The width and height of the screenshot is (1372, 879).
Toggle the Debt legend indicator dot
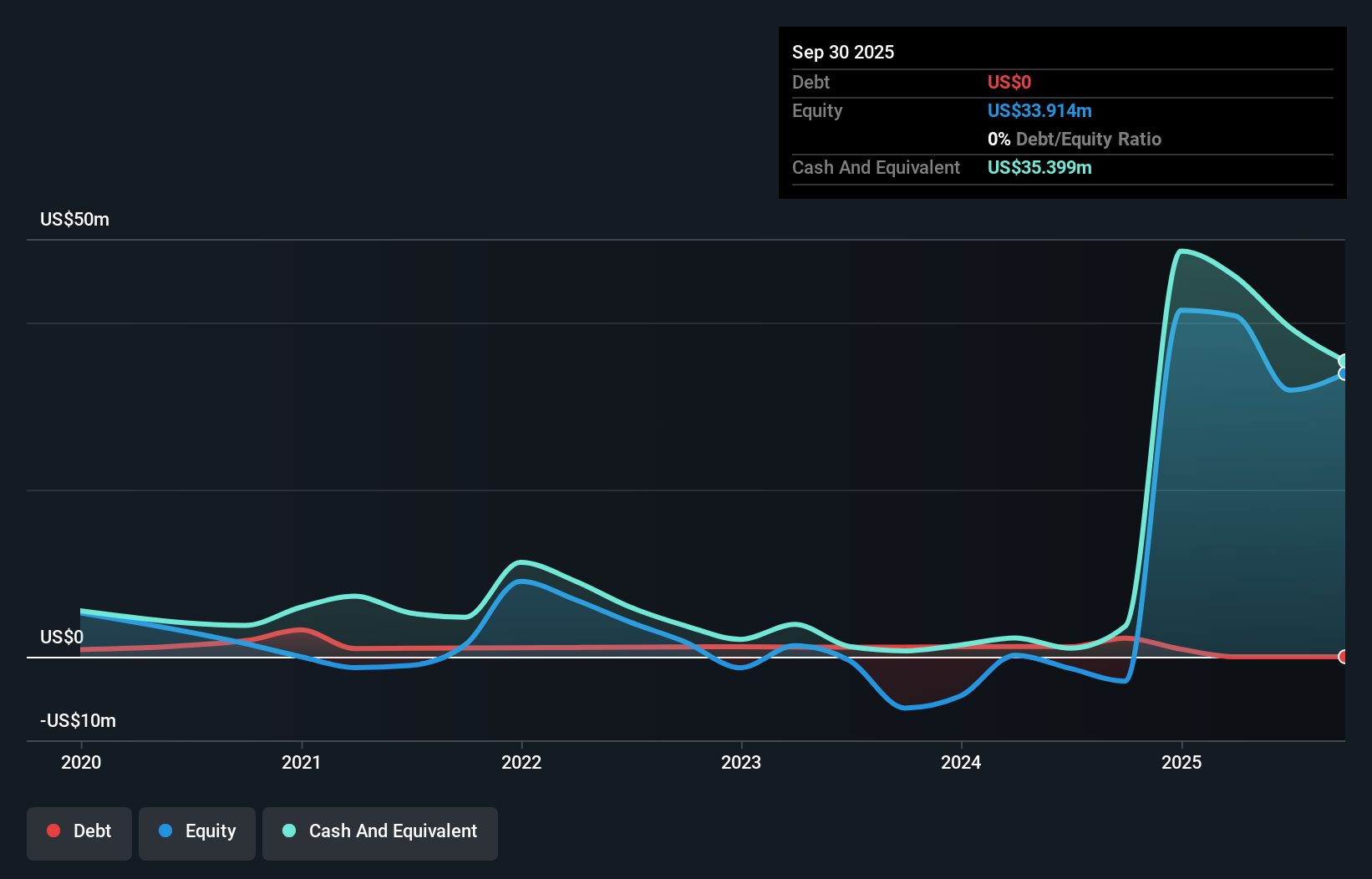(53, 831)
